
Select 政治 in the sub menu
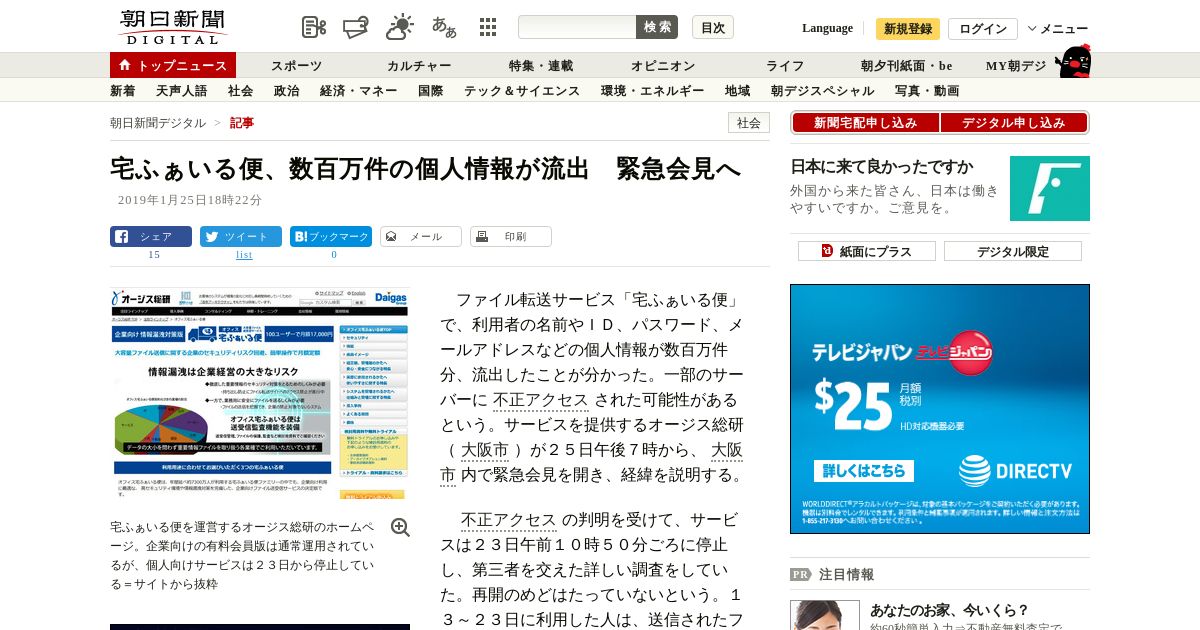[x=287, y=91]
